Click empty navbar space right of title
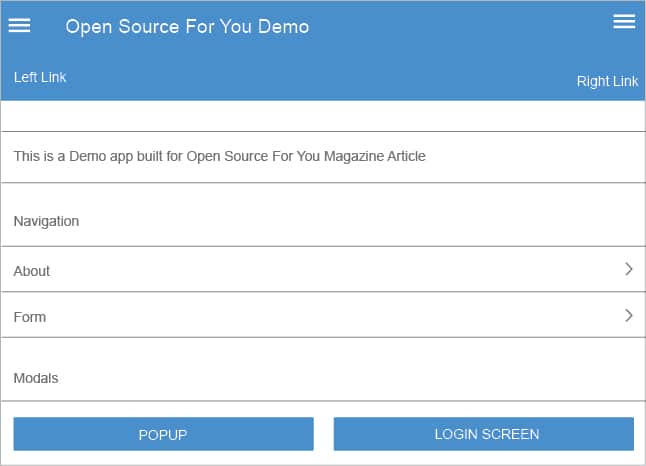This screenshot has height=466, width=646. click(x=460, y=27)
